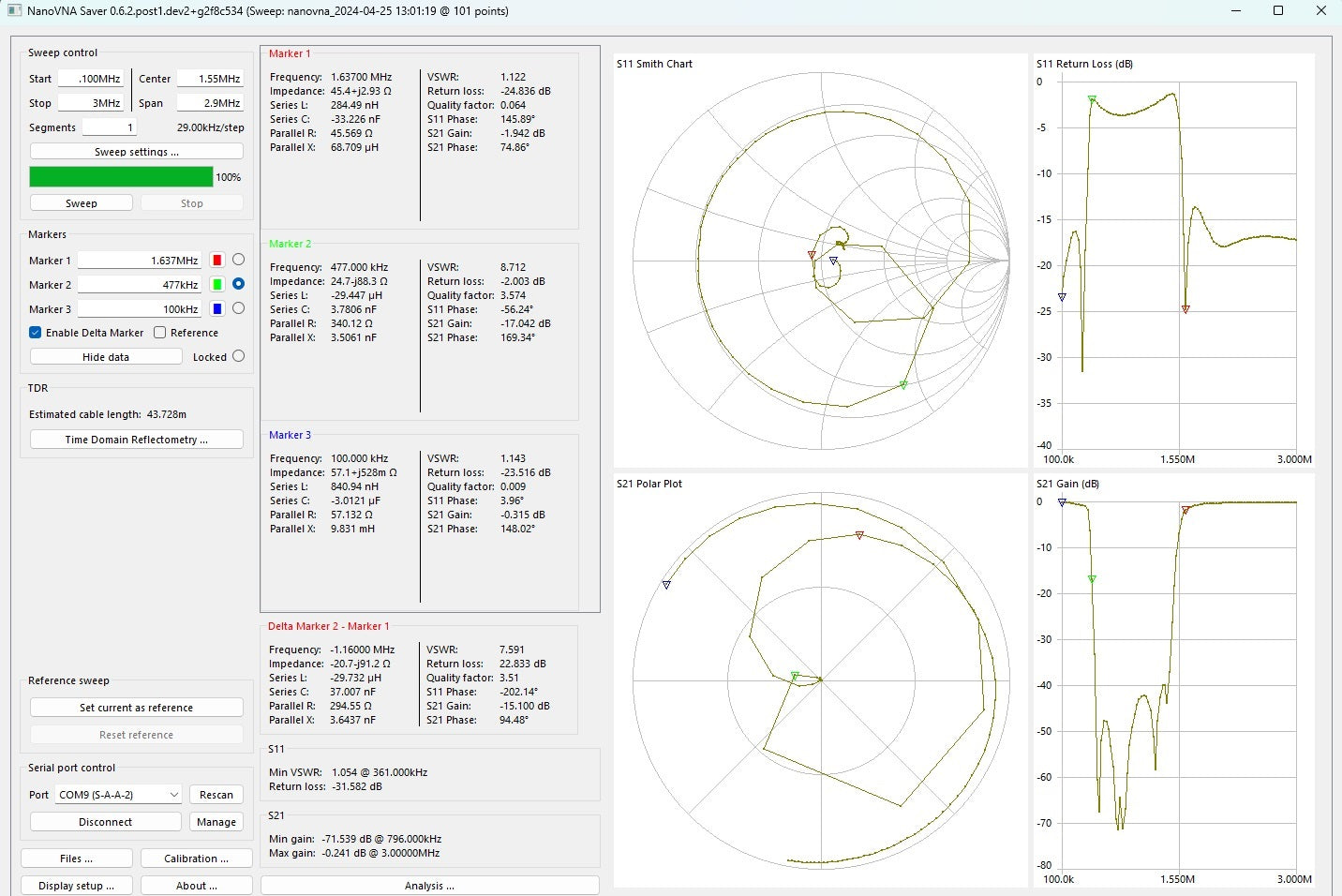Click the red marker on S11 Return Loss chart
This screenshot has width=1342, height=896.
1185,308
